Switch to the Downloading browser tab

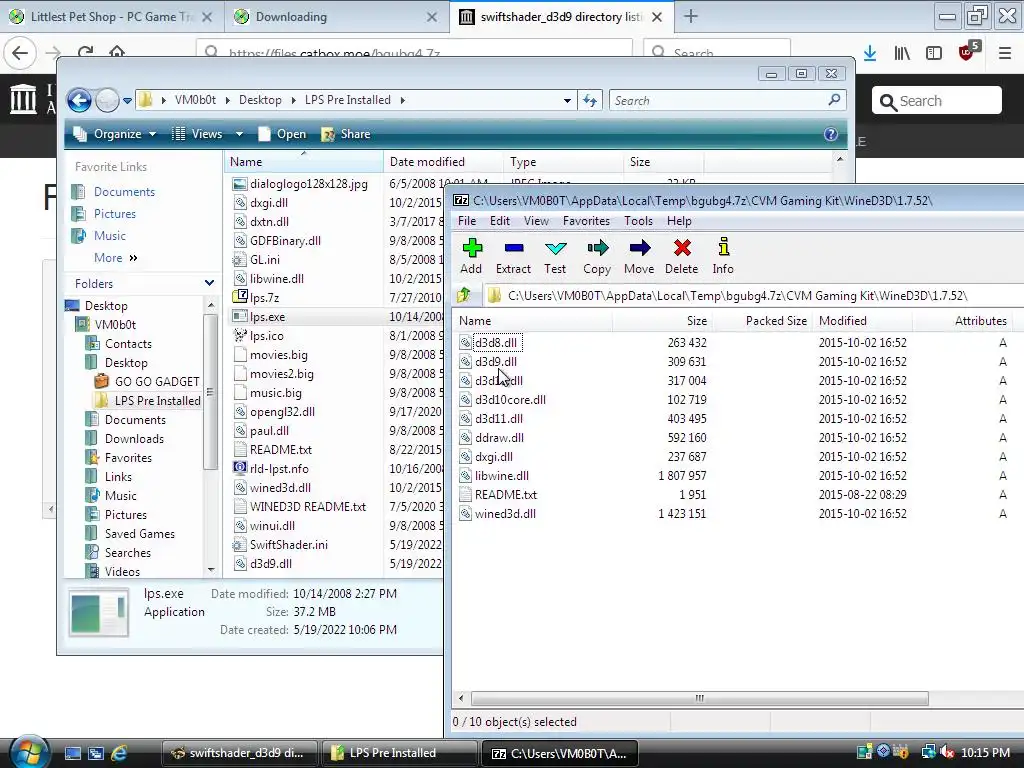(336, 17)
